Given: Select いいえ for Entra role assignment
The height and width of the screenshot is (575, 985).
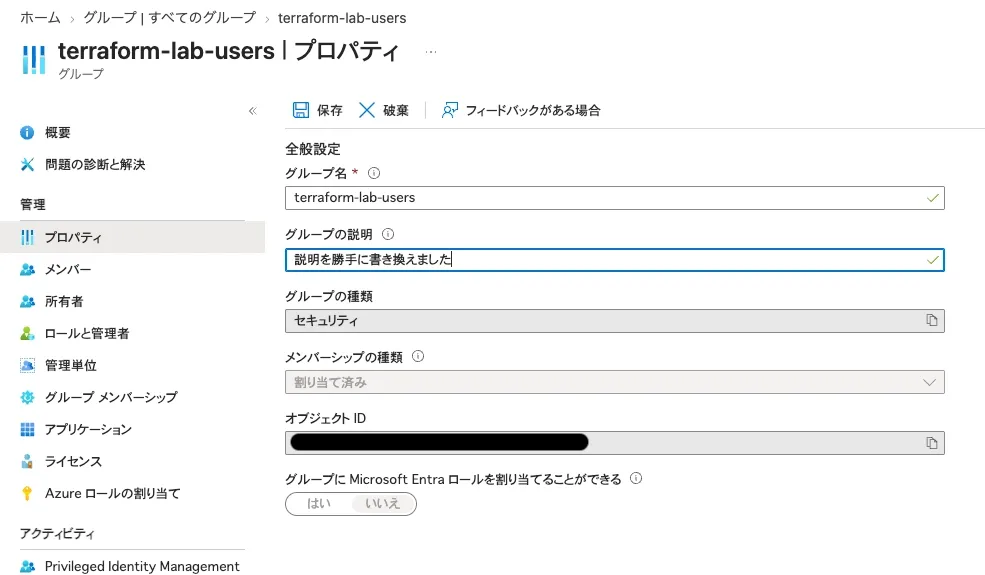Looking at the screenshot, I should pos(383,503).
